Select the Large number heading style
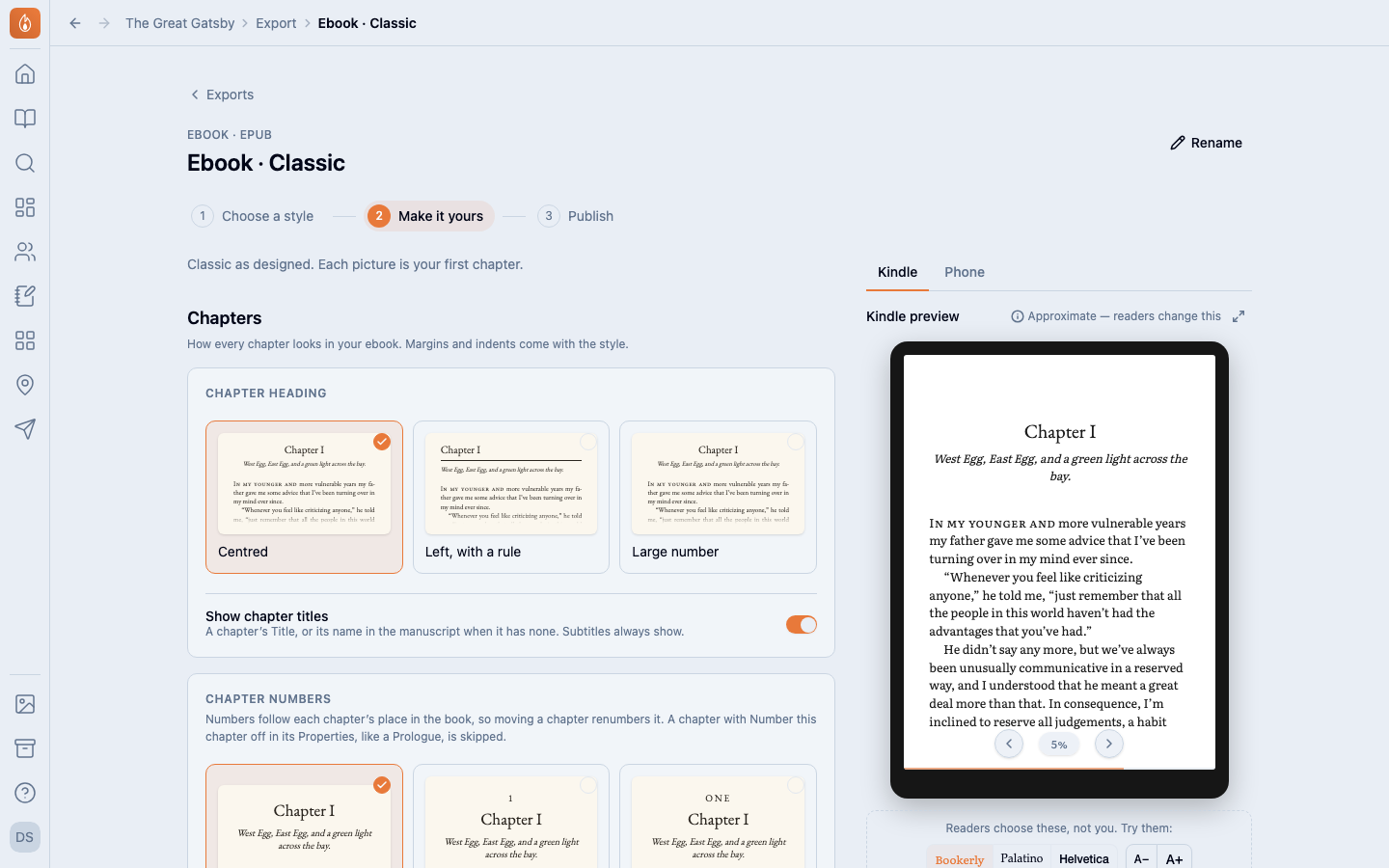Image resolution: width=1389 pixels, height=868 pixels. coord(718,497)
